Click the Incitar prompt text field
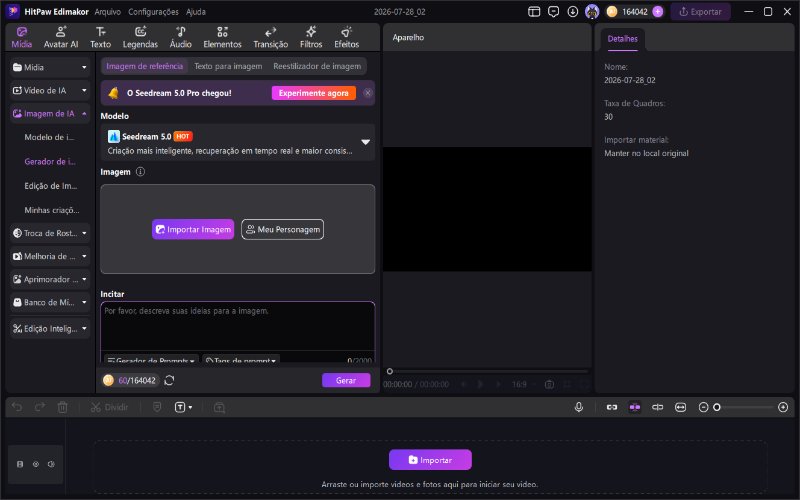Screen dimensions: 800x500 [237, 326]
